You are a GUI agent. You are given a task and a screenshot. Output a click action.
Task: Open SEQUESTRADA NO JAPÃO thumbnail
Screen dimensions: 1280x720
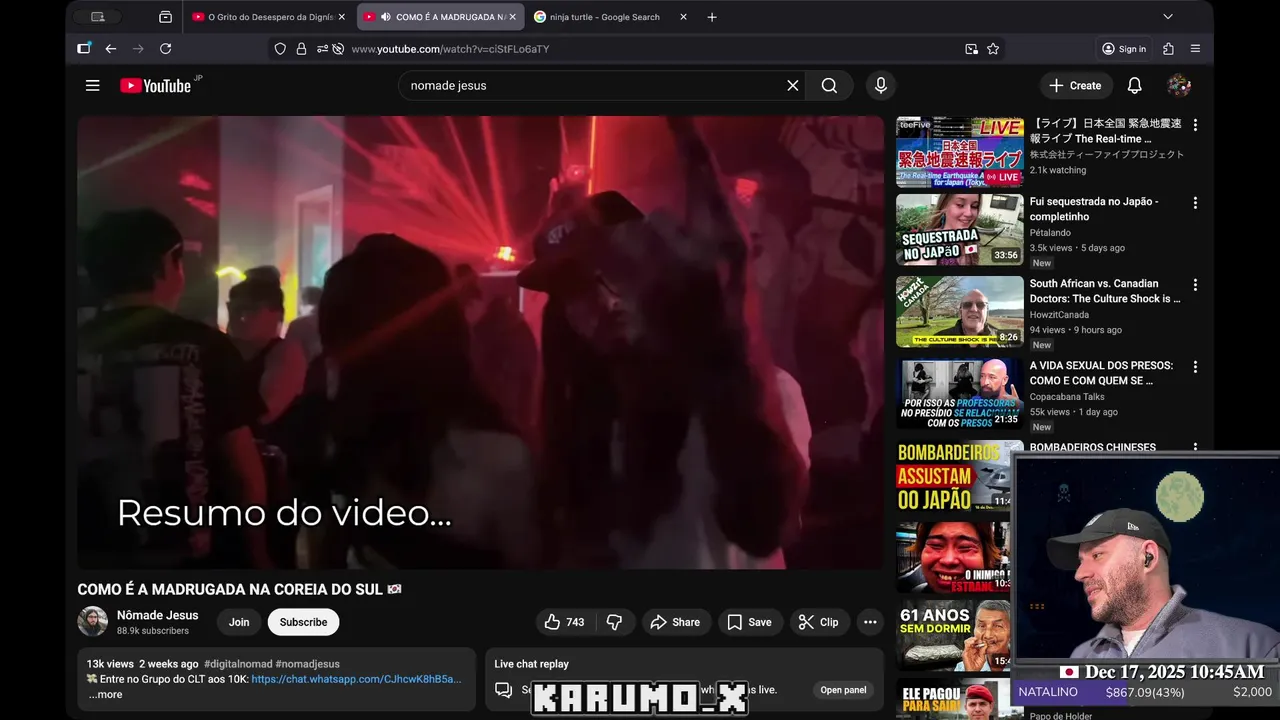click(x=960, y=230)
